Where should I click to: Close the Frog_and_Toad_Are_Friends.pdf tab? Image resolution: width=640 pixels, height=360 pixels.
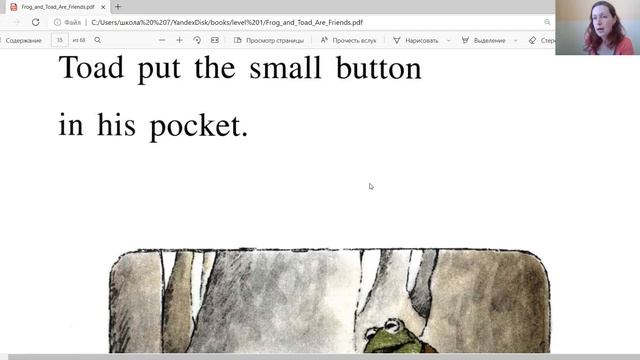click(x=103, y=7)
